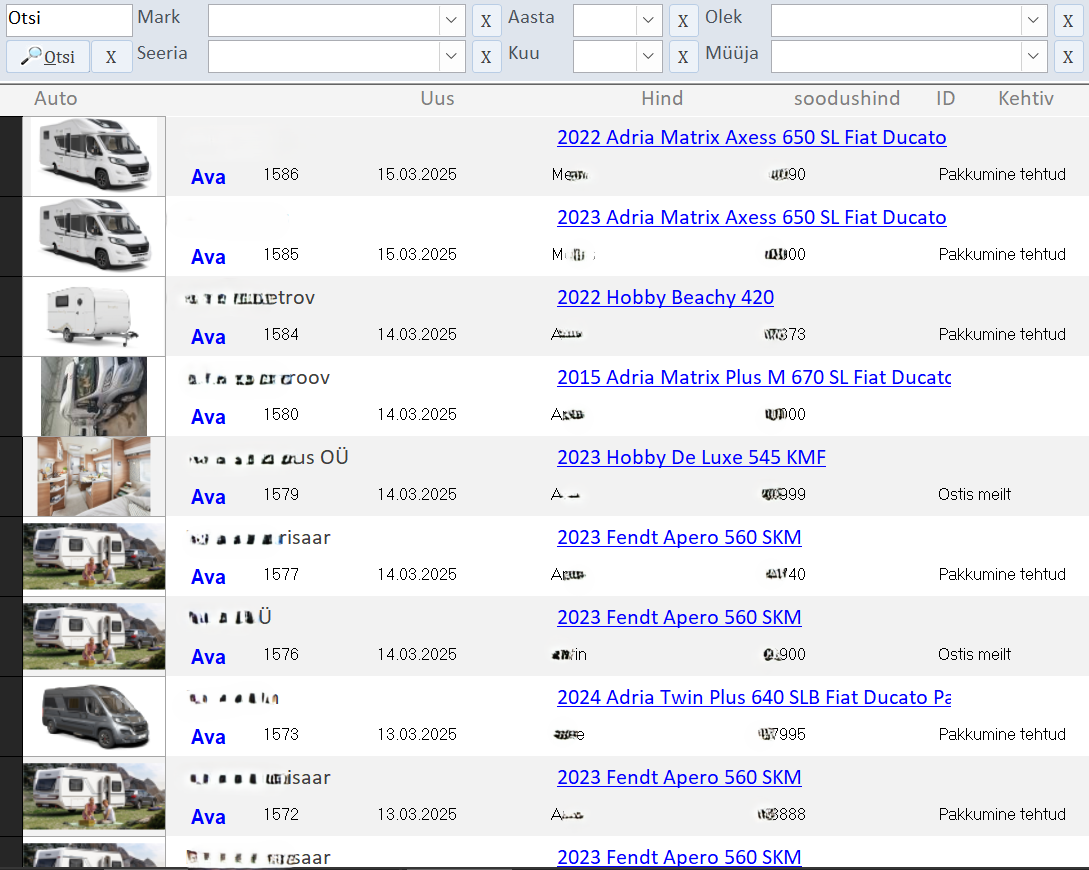Click ID value 1586

[x=281, y=174]
